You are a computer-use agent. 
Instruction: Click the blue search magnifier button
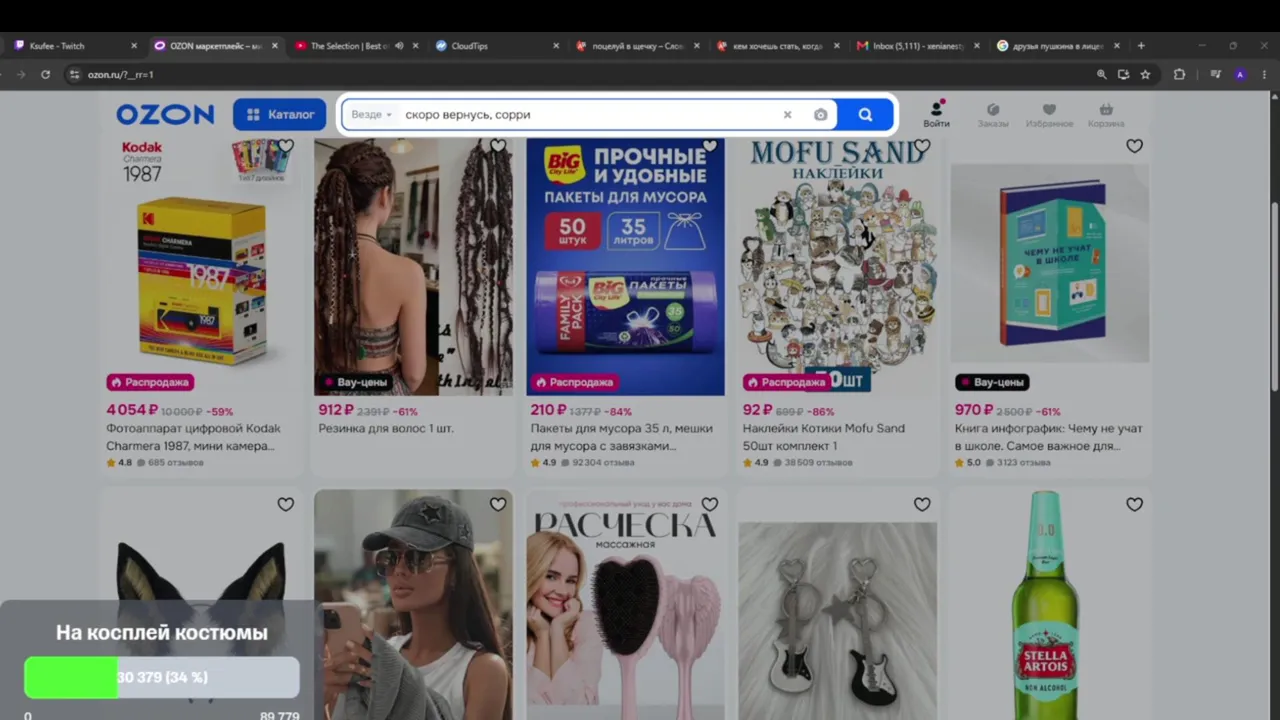click(x=865, y=115)
